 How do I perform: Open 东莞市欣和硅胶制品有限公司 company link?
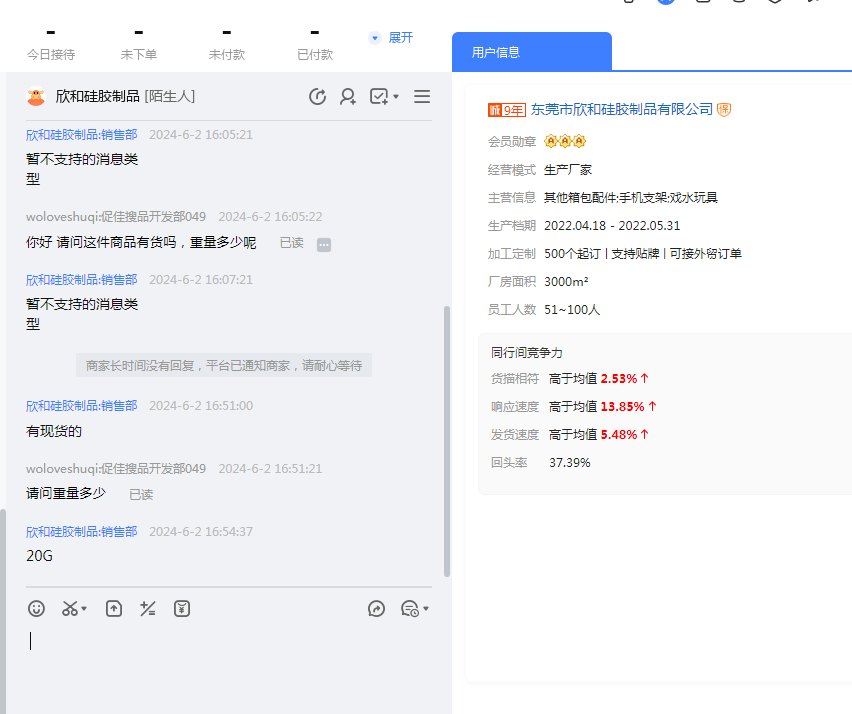[x=622, y=109]
